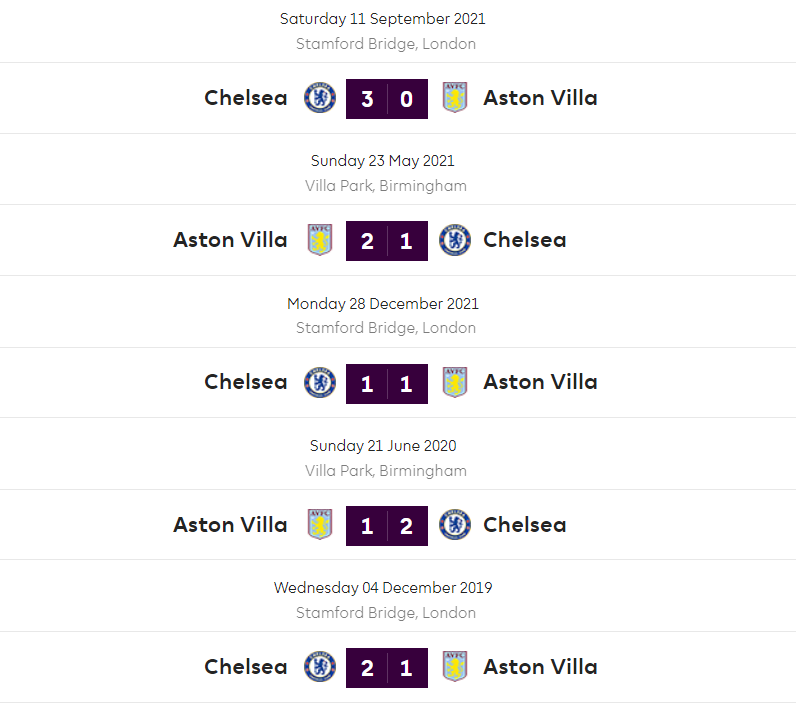The height and width of the screenshot is (706, 796).
Task: Click Chelsea crest in the 1-1 draw
Action: 320,382
